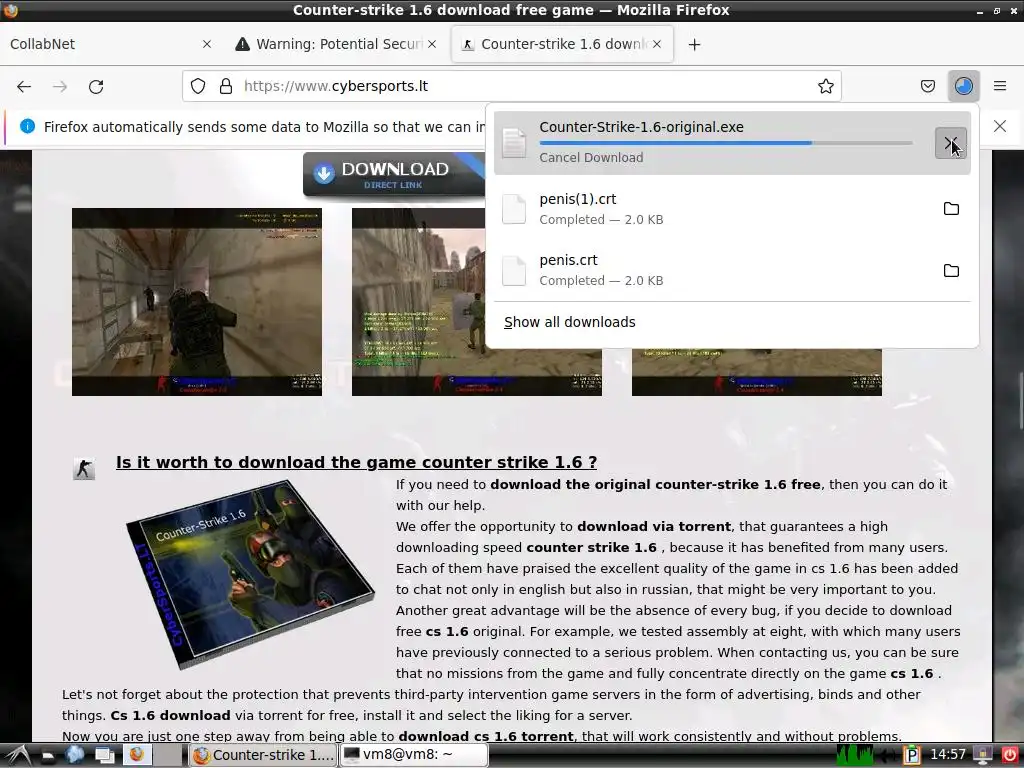This screenshot has height=768, width=1024.
Task: Click the exe download progress bar
Action: click(726, 142)
